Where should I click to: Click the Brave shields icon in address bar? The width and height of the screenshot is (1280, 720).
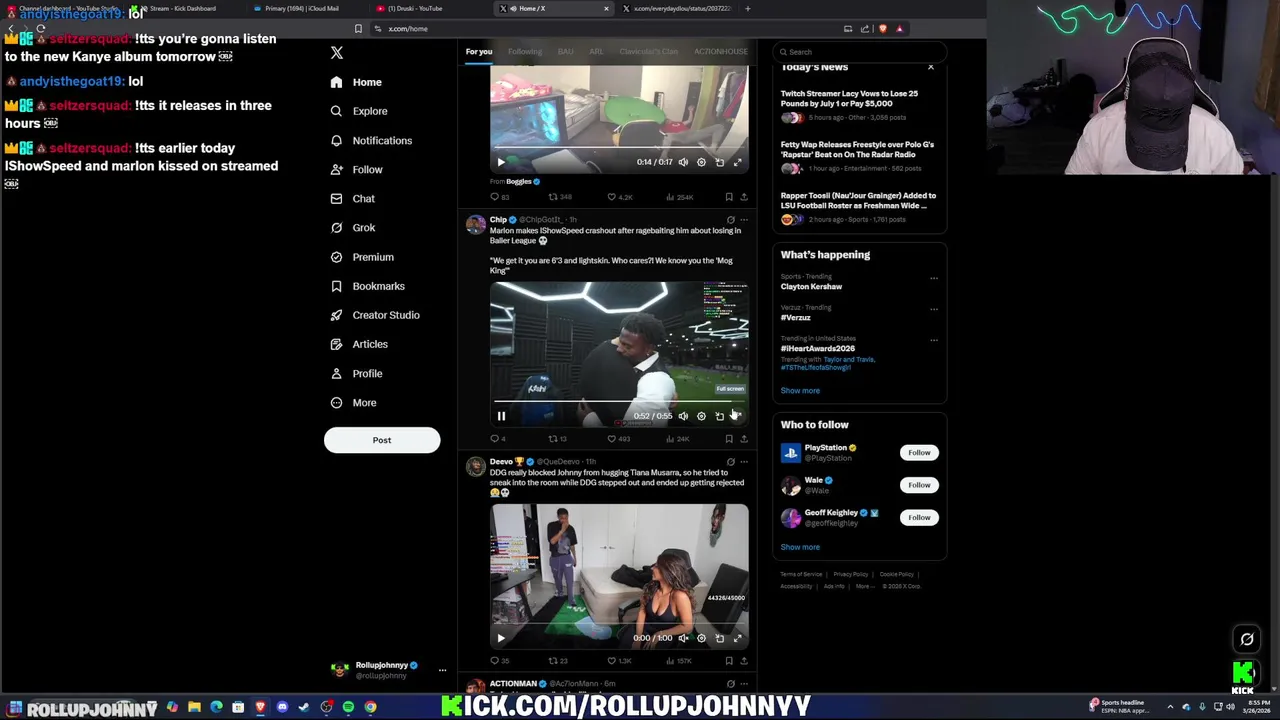[x=882, y=29]
